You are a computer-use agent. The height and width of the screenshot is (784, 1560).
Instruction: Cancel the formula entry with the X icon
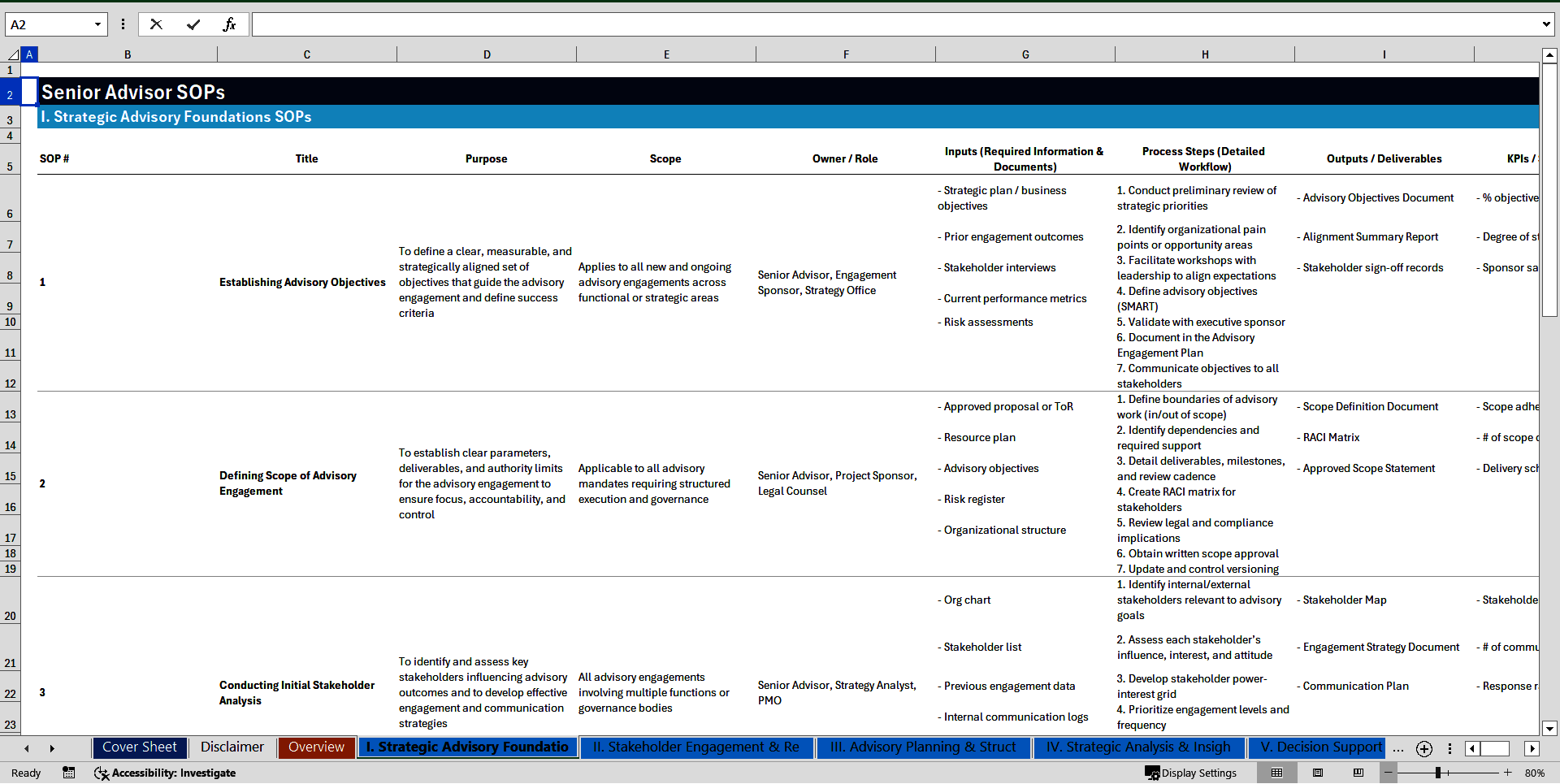pos(156,24)
